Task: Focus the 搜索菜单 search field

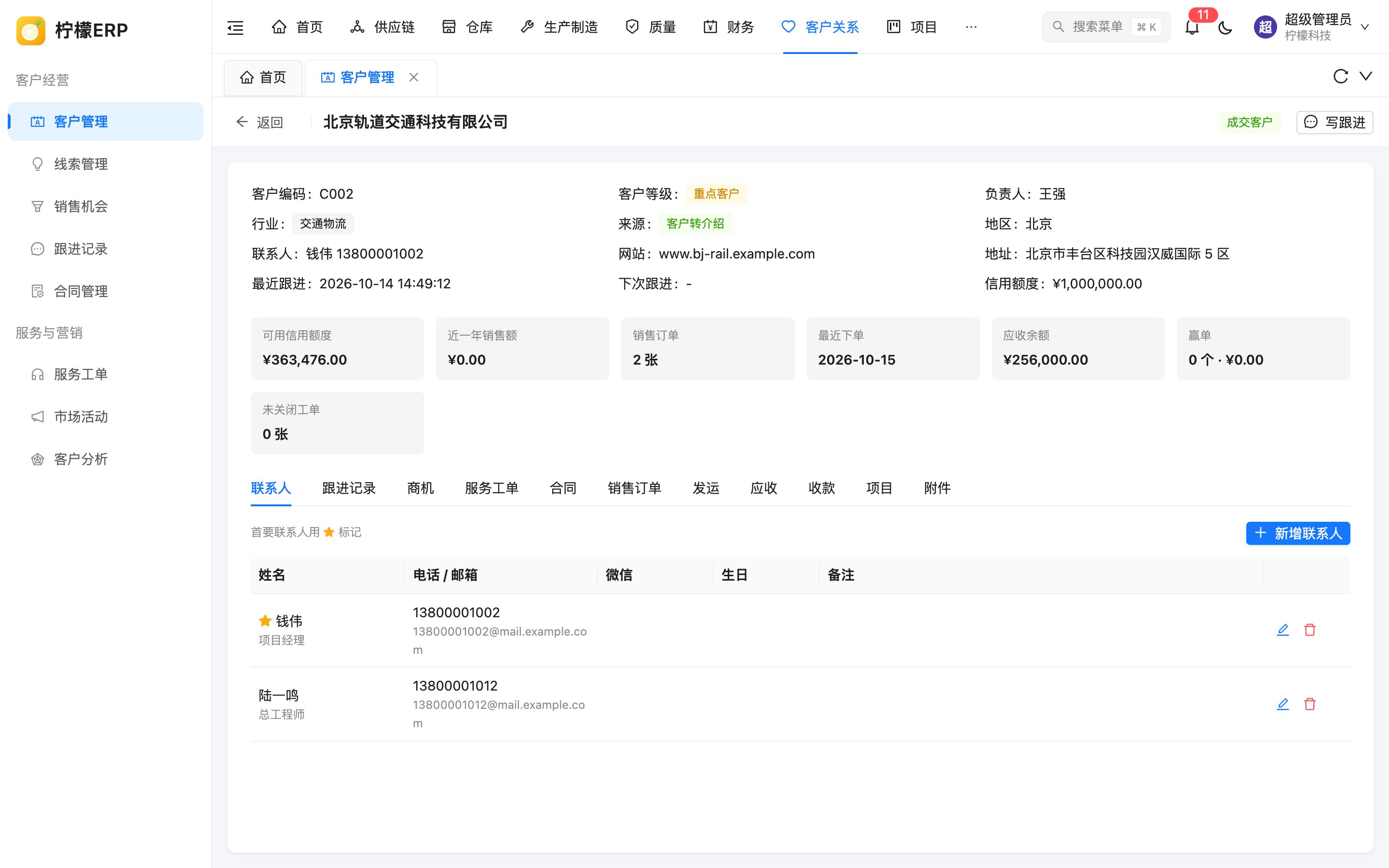Action: pos(1106,27)
